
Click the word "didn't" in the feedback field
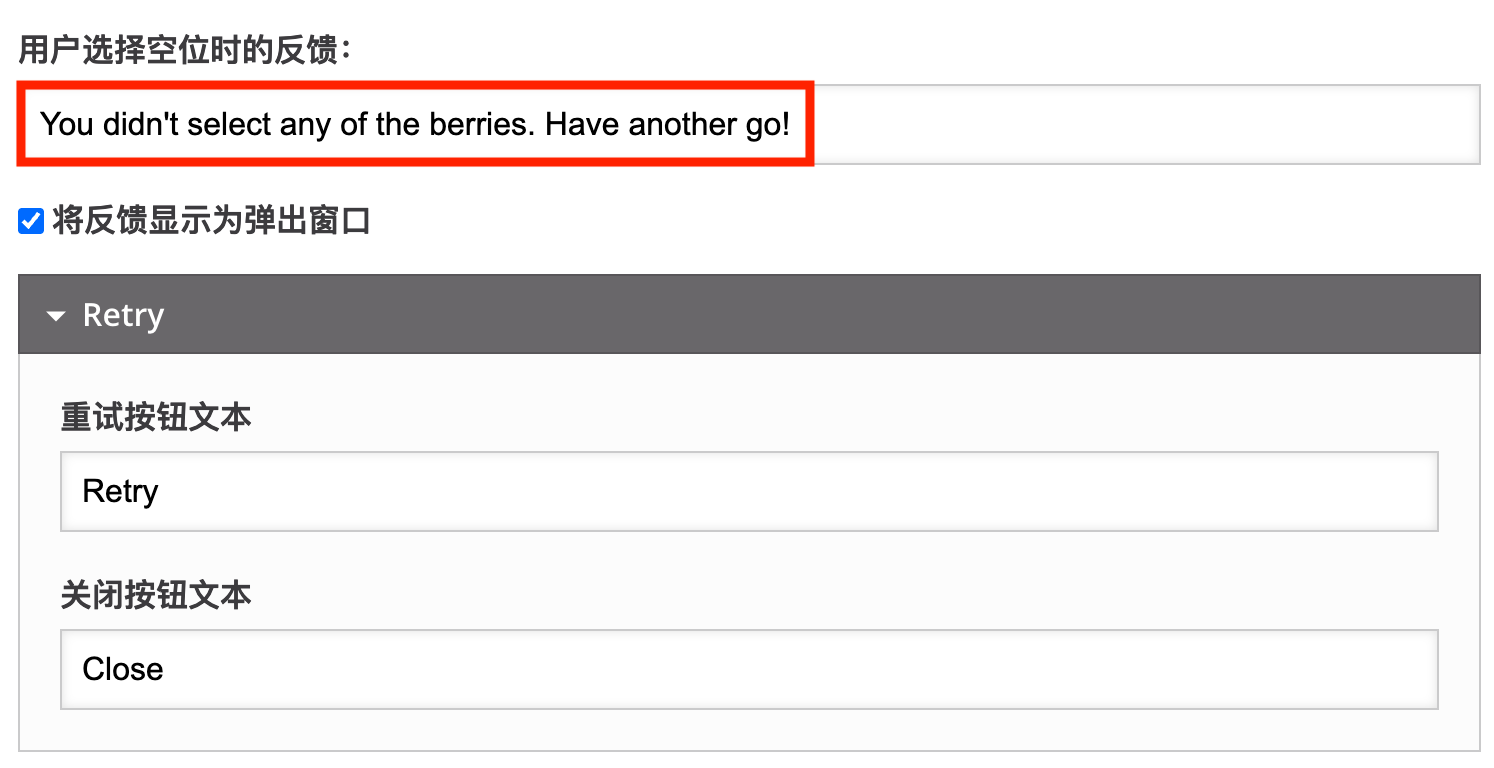point(138,125)
